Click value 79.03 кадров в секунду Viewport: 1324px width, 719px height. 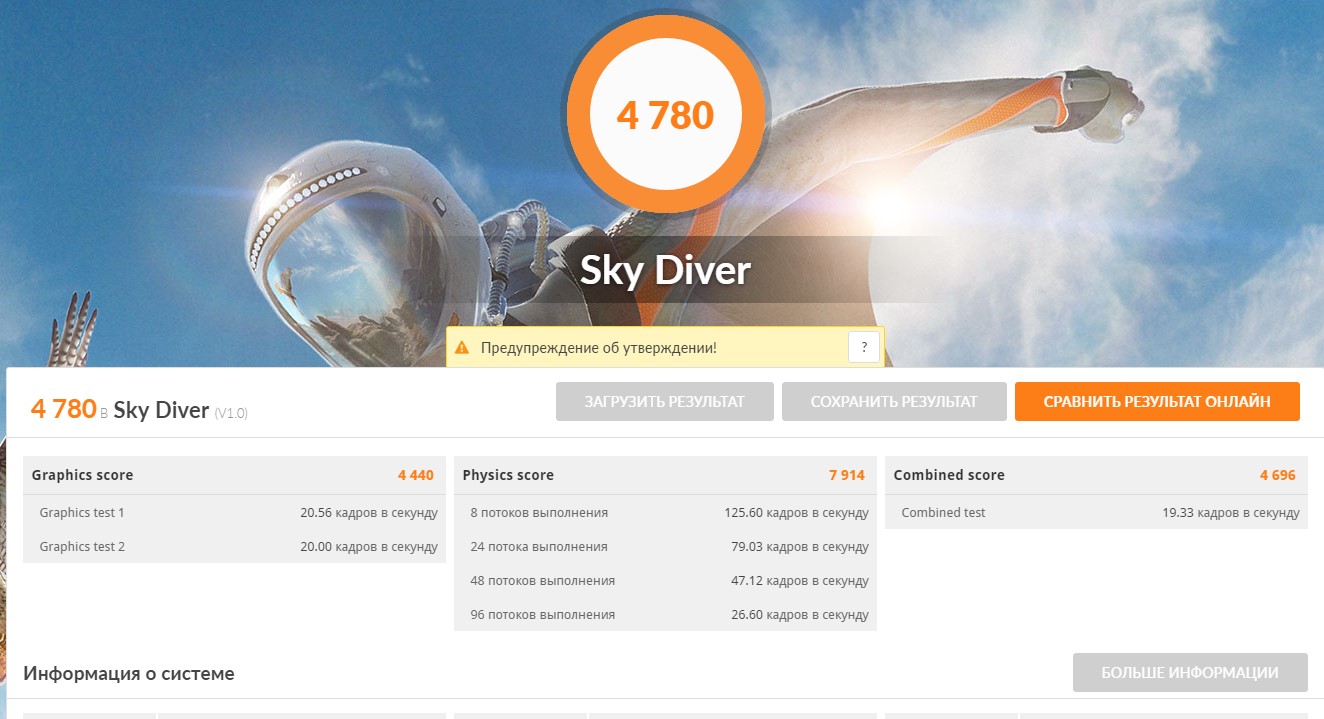[x=800, y=546]
